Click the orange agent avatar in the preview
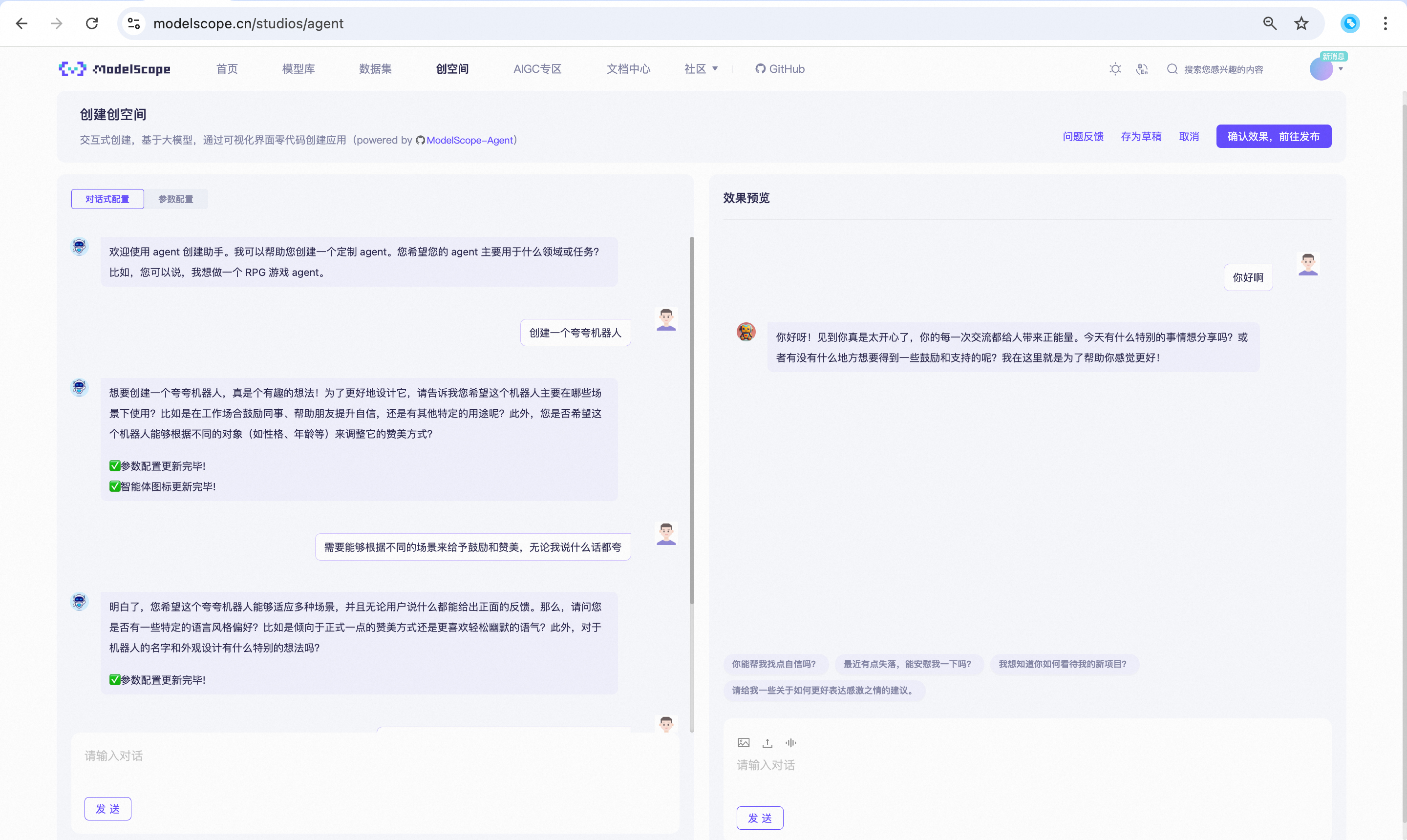Image resolution: width=1407 pixels, height=840 pixels. click(x=746, y=332)
